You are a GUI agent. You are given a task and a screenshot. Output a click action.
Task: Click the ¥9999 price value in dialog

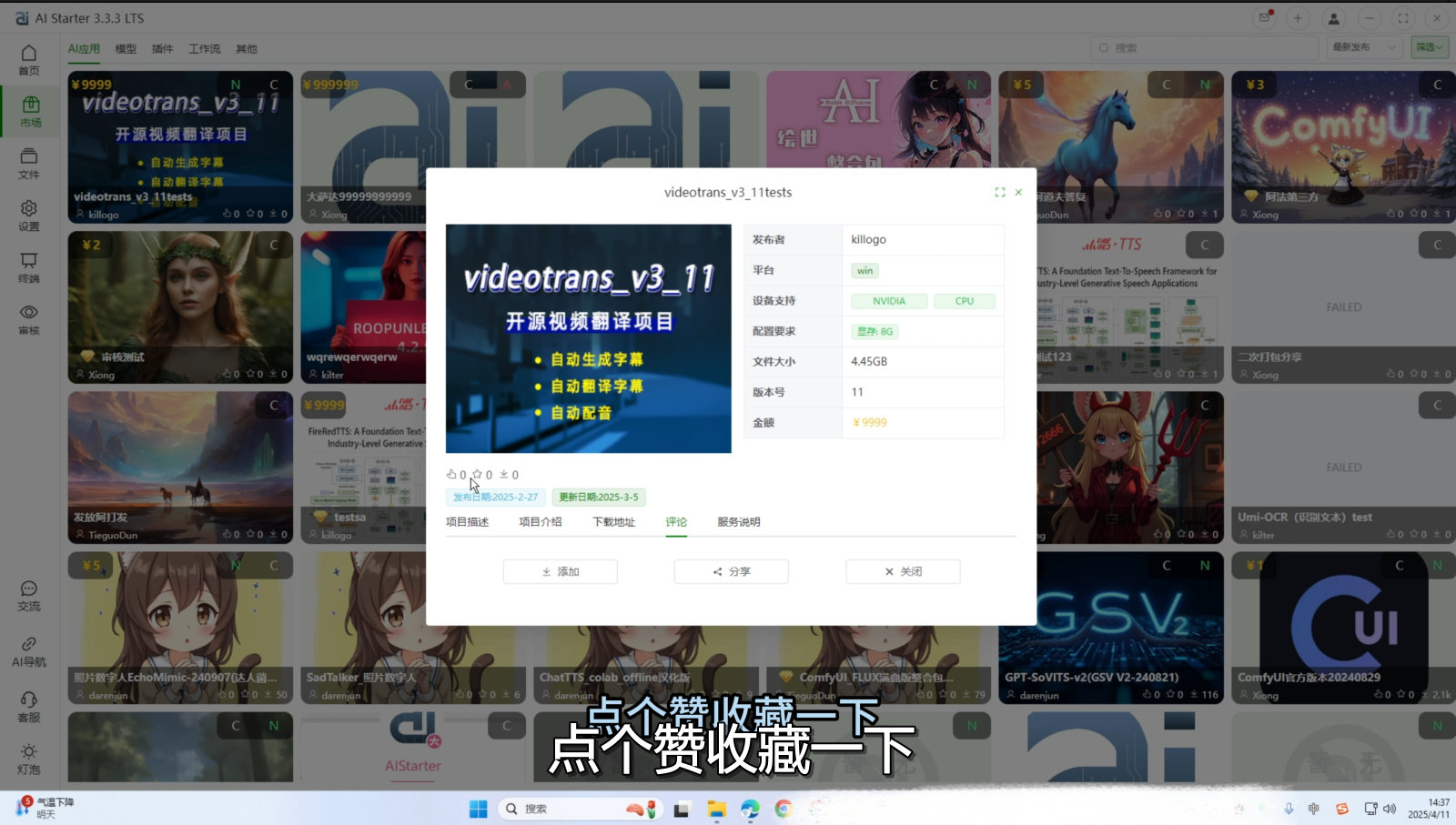[x=870, y=422]
